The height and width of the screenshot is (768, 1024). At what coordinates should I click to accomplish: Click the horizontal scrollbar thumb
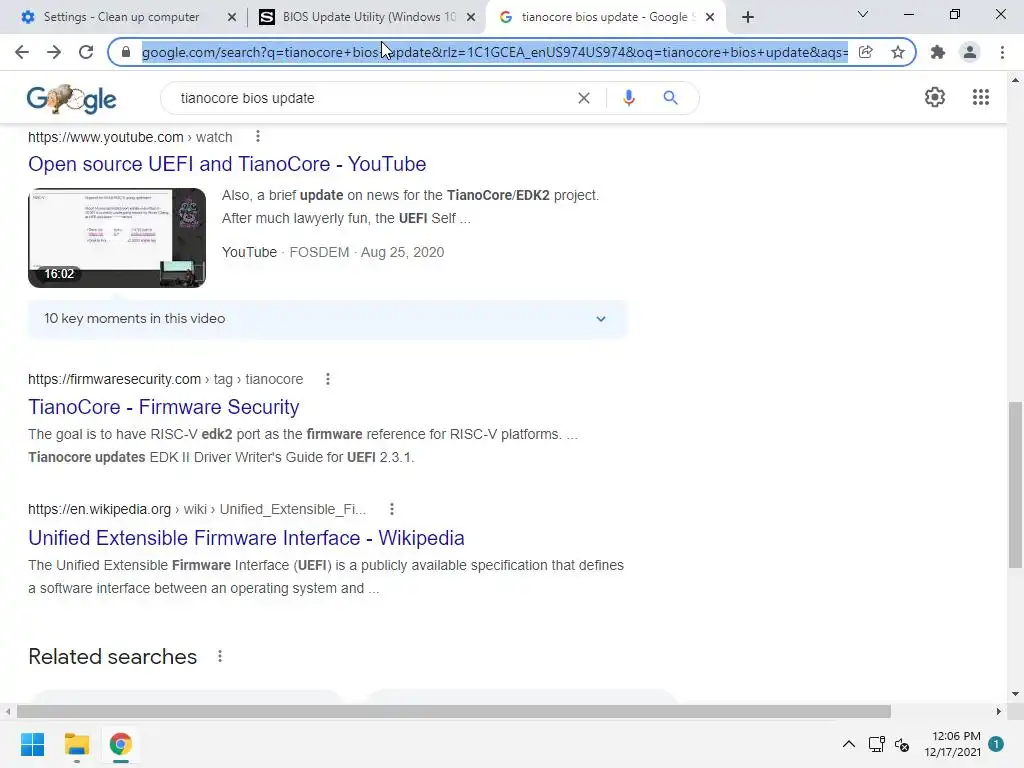tap(454, 711)
